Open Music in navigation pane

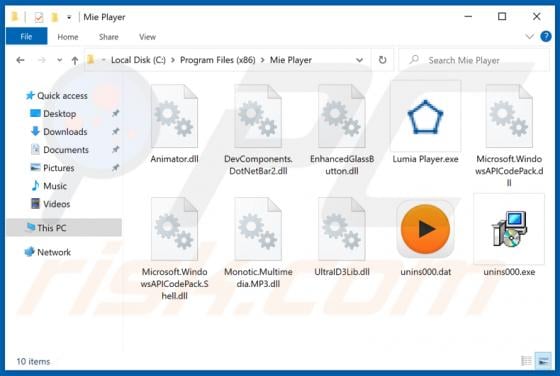(x=49, y=186)
